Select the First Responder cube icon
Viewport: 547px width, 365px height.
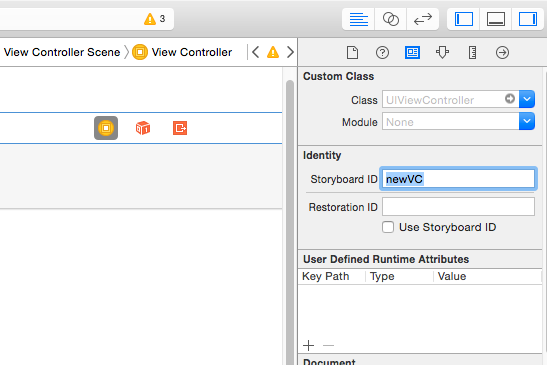pyautogui.click(x=143, y=128)
